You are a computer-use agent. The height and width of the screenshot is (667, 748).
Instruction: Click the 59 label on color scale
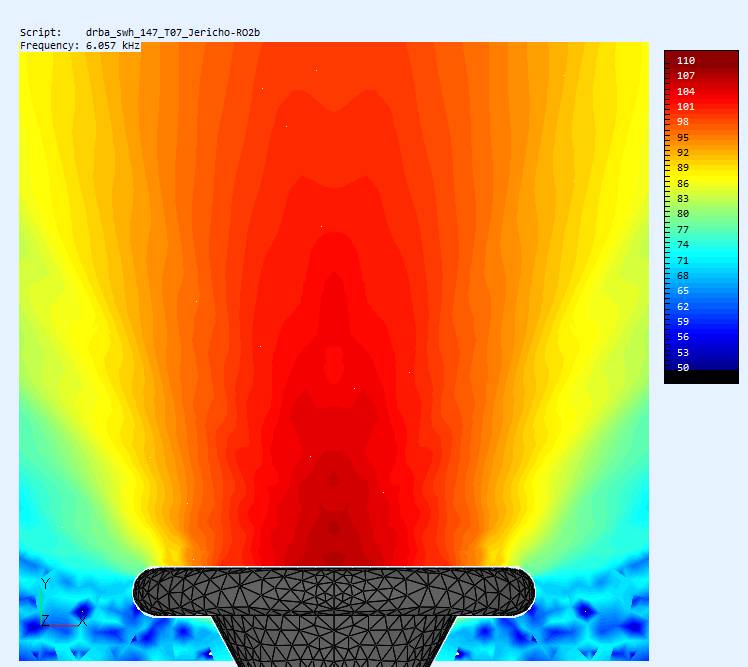(x=683, y=322)
